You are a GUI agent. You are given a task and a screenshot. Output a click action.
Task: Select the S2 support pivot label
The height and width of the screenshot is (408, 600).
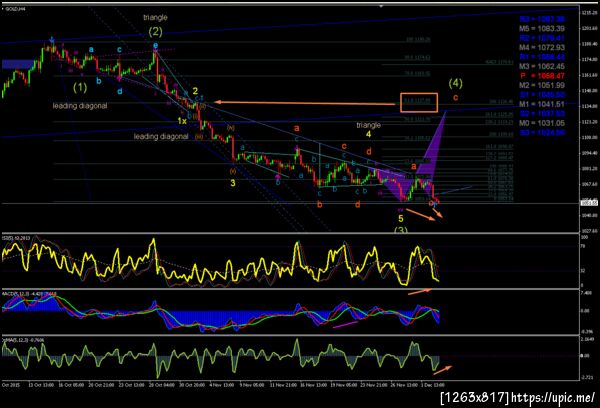pyautogui.click(x=542, y=114)
